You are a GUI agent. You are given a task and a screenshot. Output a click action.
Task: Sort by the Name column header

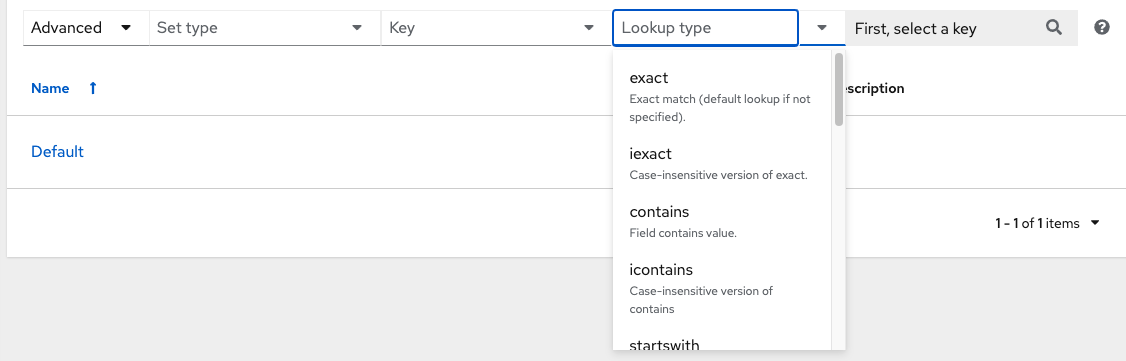pos(50,88)
